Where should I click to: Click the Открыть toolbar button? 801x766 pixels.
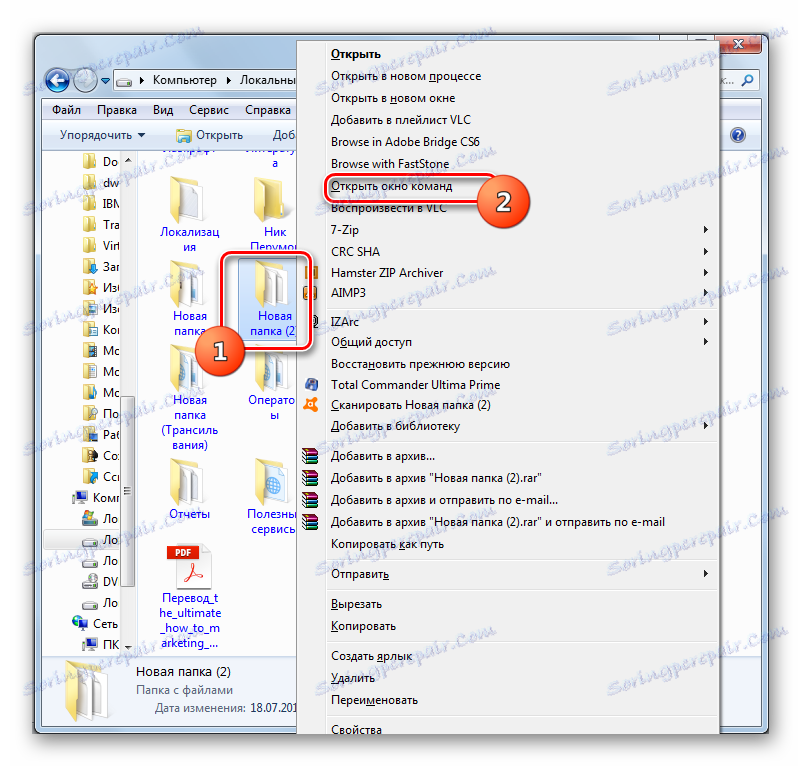[209, 135]
